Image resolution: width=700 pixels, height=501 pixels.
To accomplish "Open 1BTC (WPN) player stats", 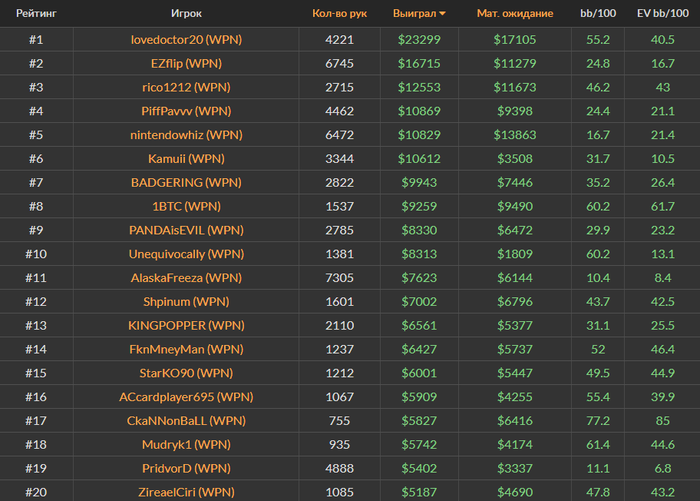I will 186,207.
